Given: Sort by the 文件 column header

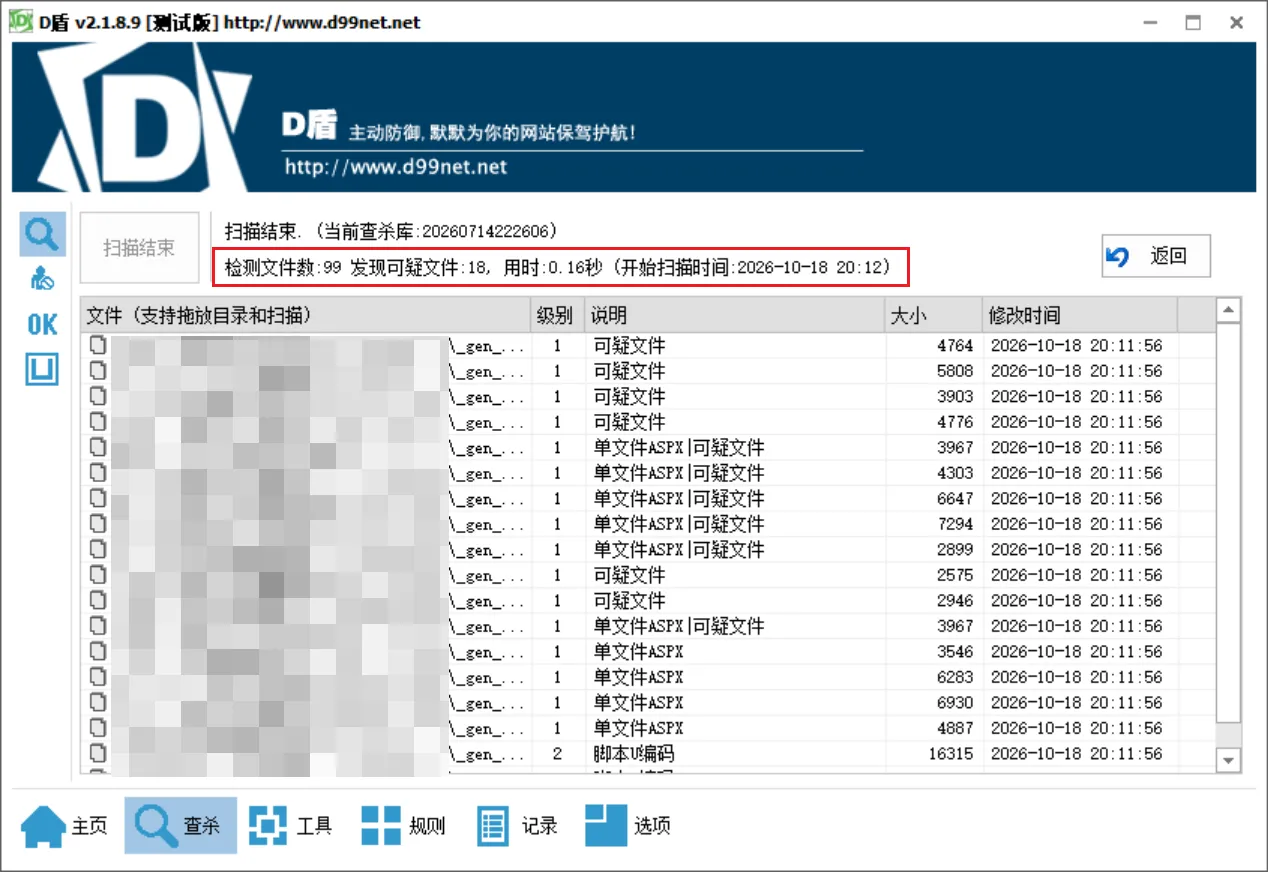Looking at the screenshot, I should [x=304, y=316].
